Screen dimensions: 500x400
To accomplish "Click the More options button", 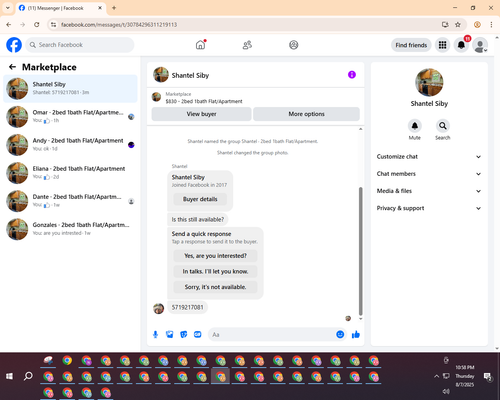I will pyautogui.click(x=306, y=114).
